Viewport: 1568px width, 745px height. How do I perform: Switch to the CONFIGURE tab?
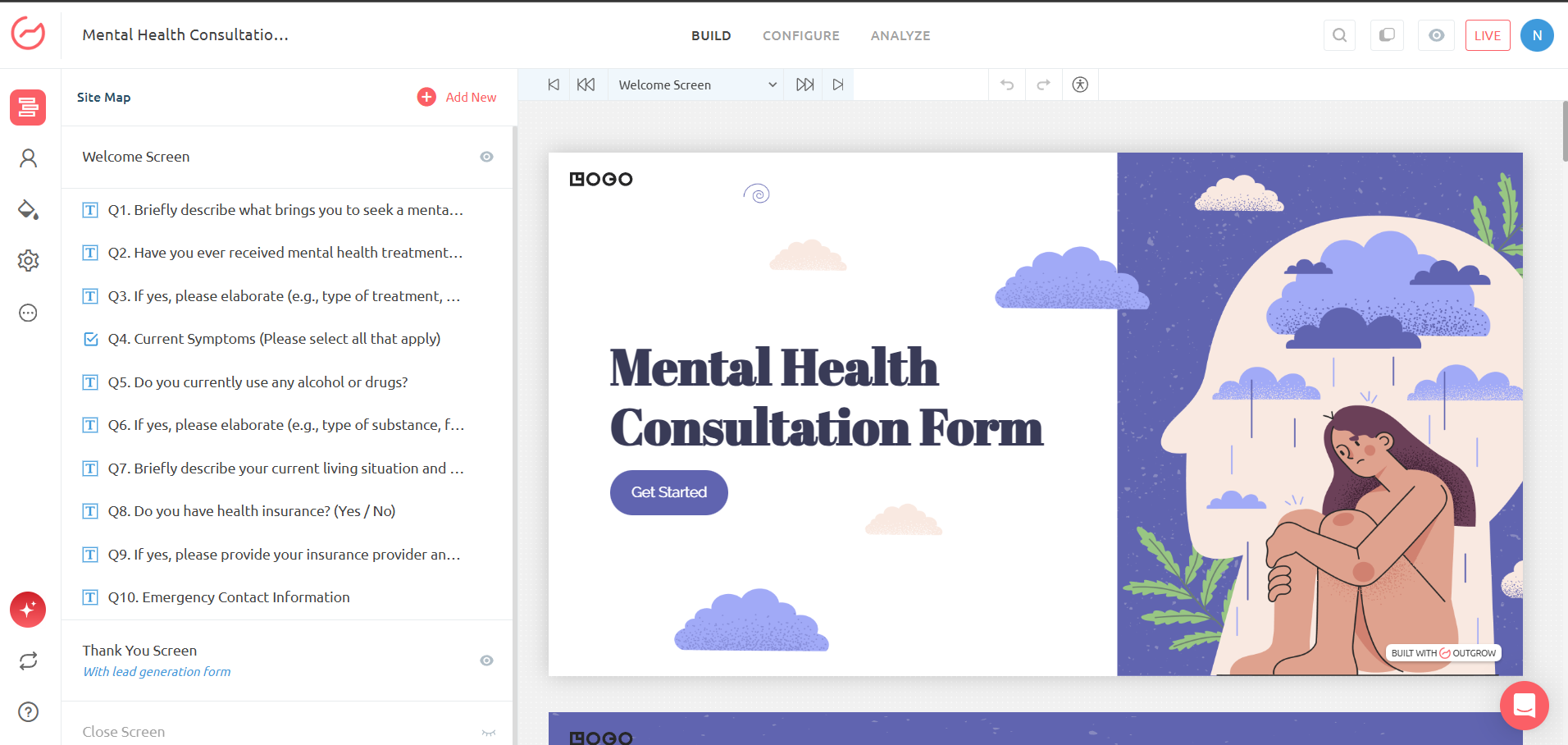[x=800, y=36]
